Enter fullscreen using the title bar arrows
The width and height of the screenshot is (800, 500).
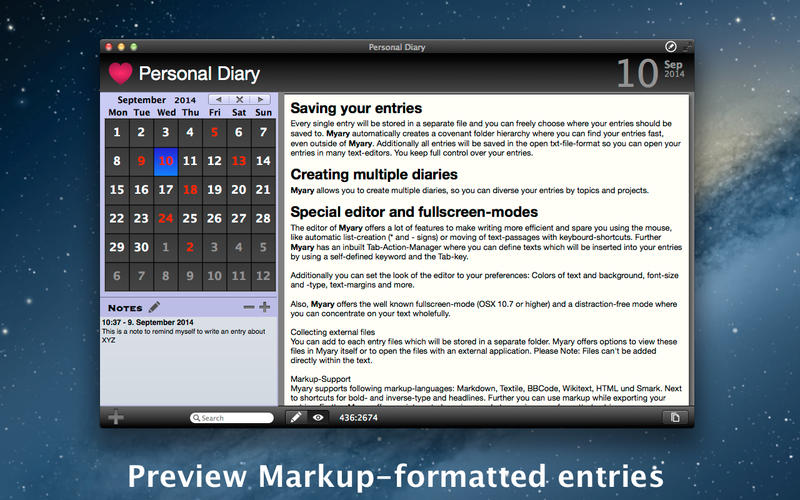pyautogui.click(x=687, y=46)
